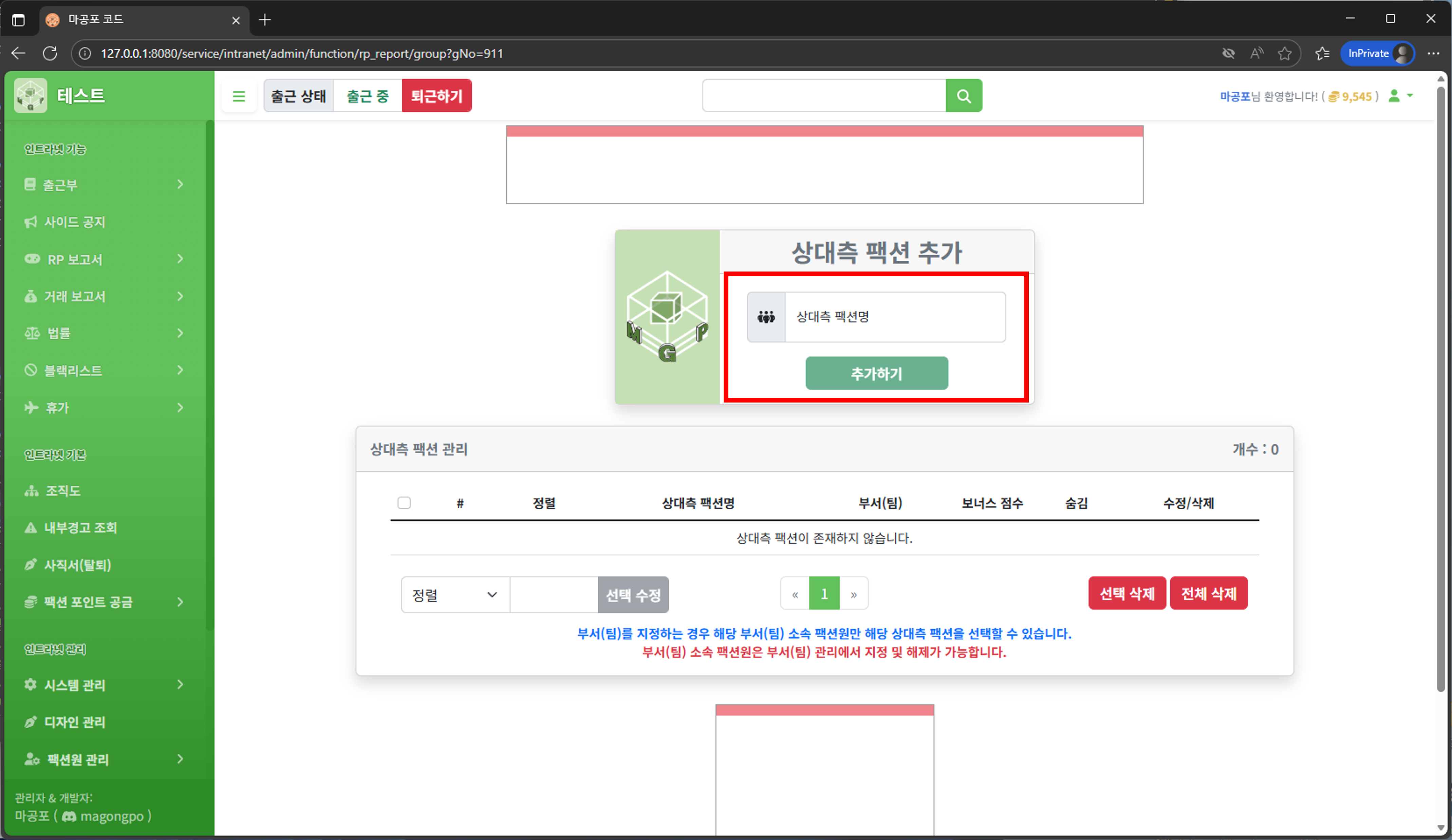Open the hamburger navigation menu icon
This screenshot has height=840, width=1452.
(x=239, y=96)
